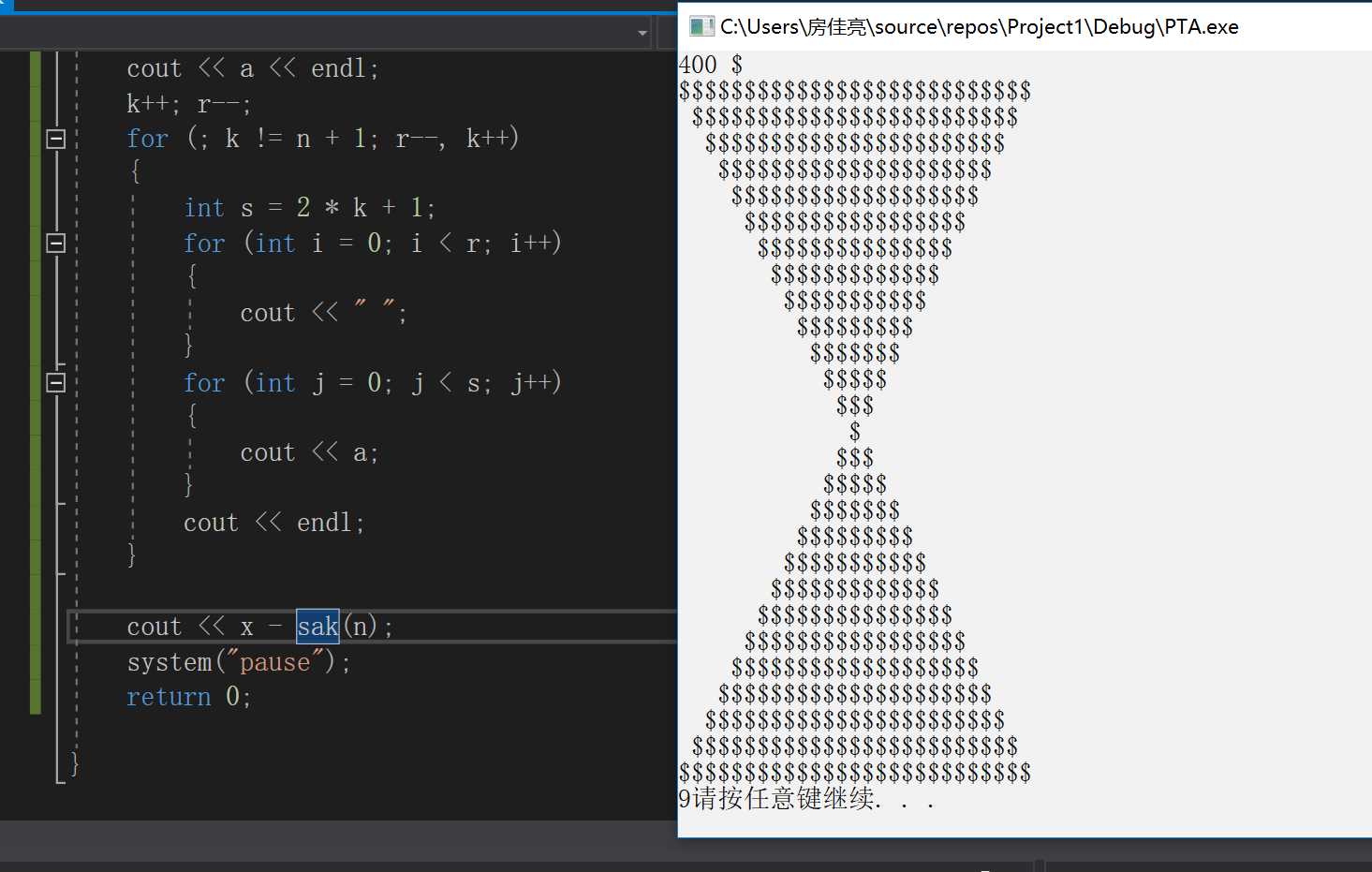Screen dimensions: 1372x872
Task: Collapse the for loop iterating int j
Action: click(56, 382)
